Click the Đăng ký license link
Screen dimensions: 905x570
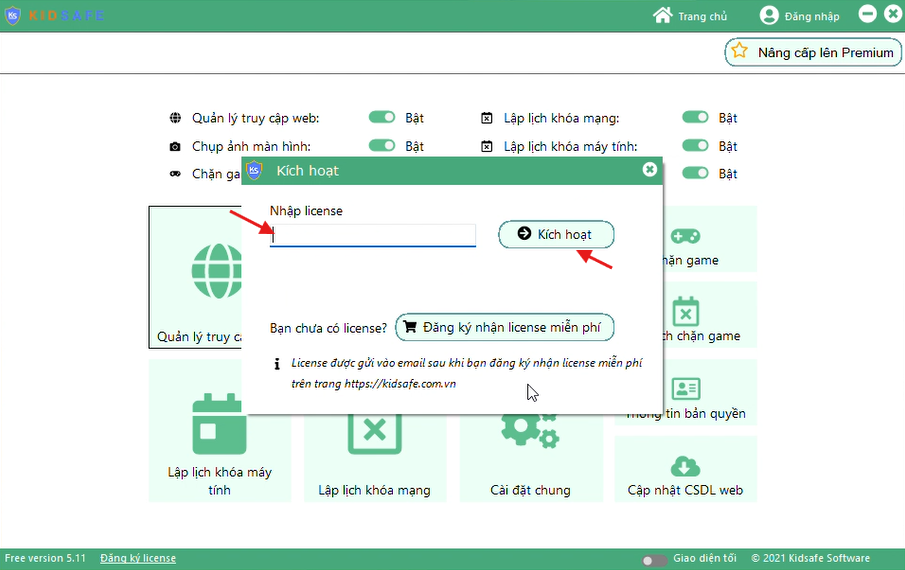coord(138,558)
